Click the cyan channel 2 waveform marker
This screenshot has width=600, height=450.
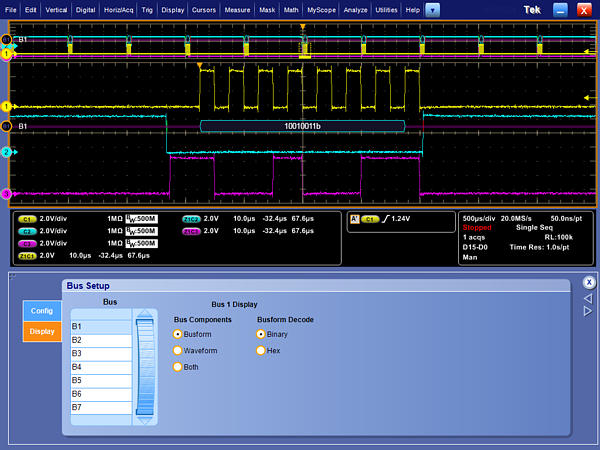pyautogui.click(x=6, y=152)
